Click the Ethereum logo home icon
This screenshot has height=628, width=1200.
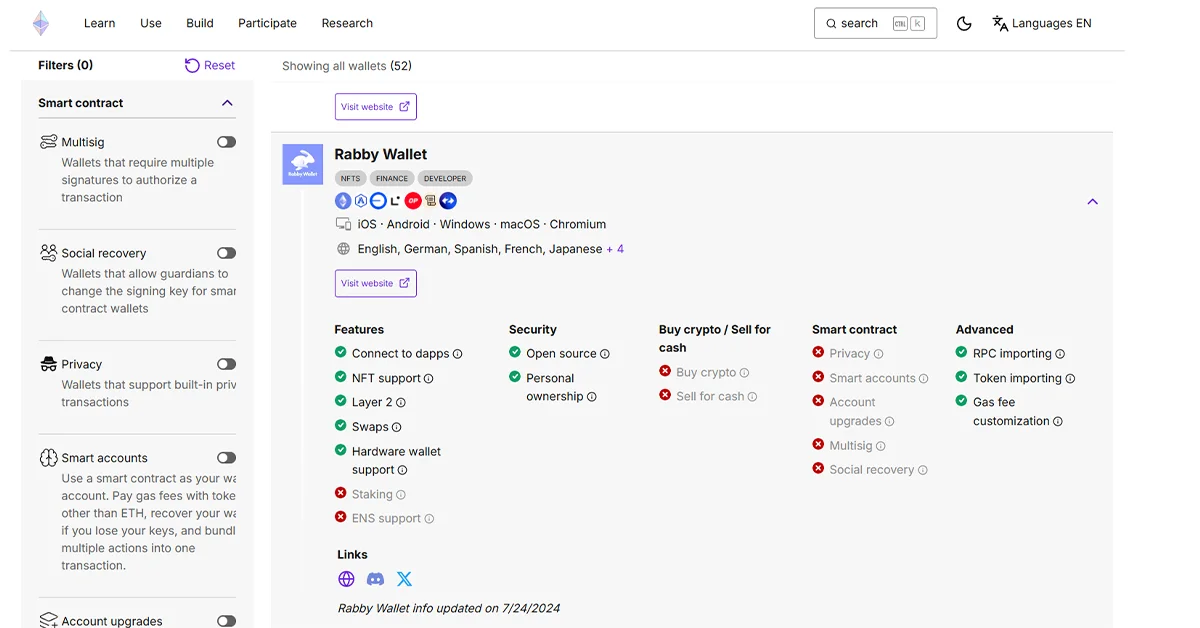pos(41,23)
